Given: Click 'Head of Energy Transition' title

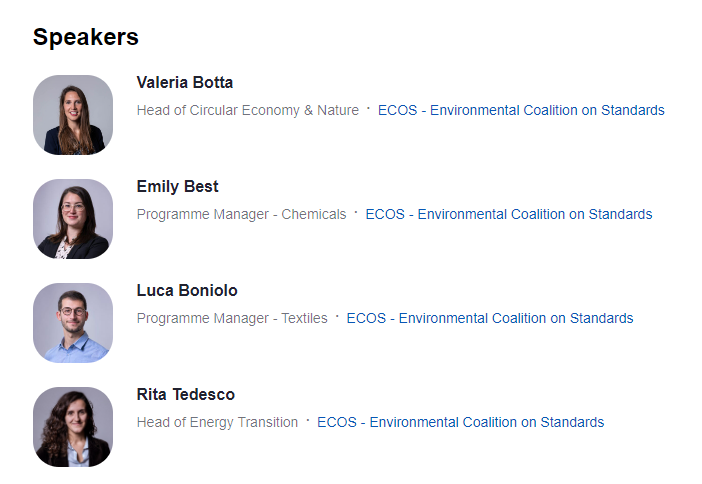Looking at the screenshot, I should coord(217,422).
